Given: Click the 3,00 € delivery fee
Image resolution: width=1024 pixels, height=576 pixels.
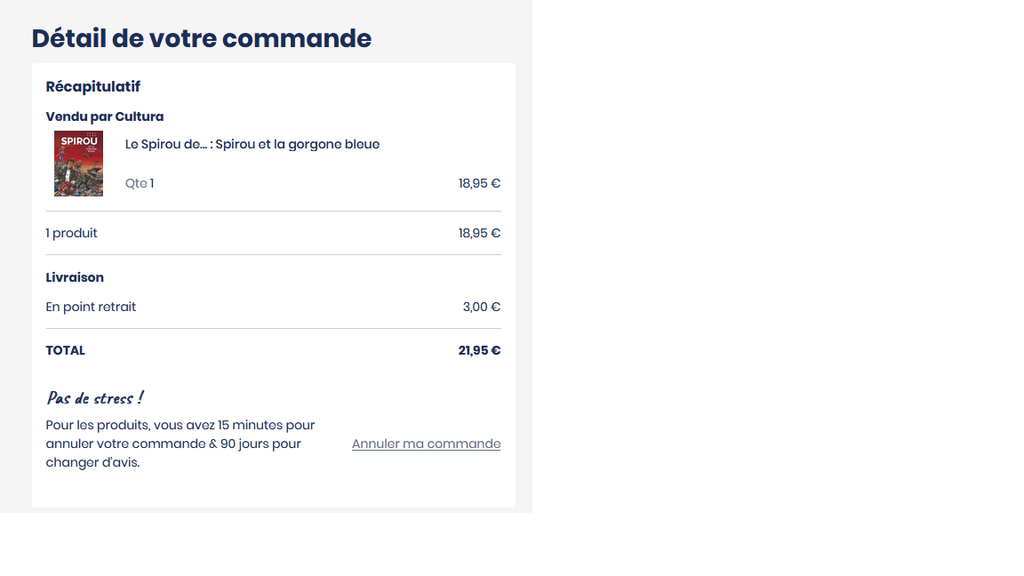Looking at the screenshot, I should (x=481, y=307).
